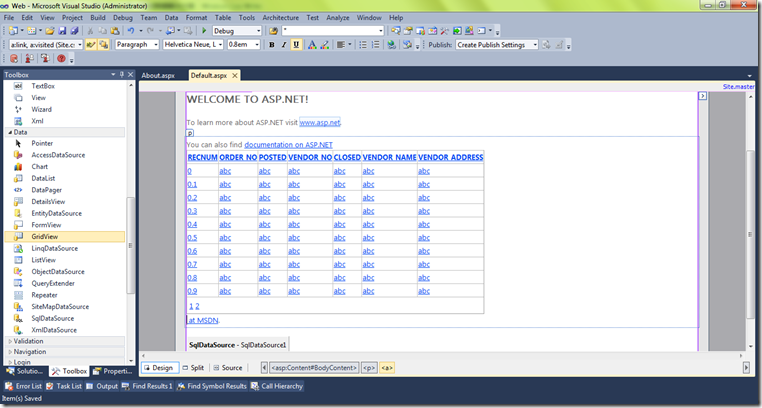Screen dimensions: 762x408
Task: Click the DataList icon in the Toolbox
Action: click(18, 178)
